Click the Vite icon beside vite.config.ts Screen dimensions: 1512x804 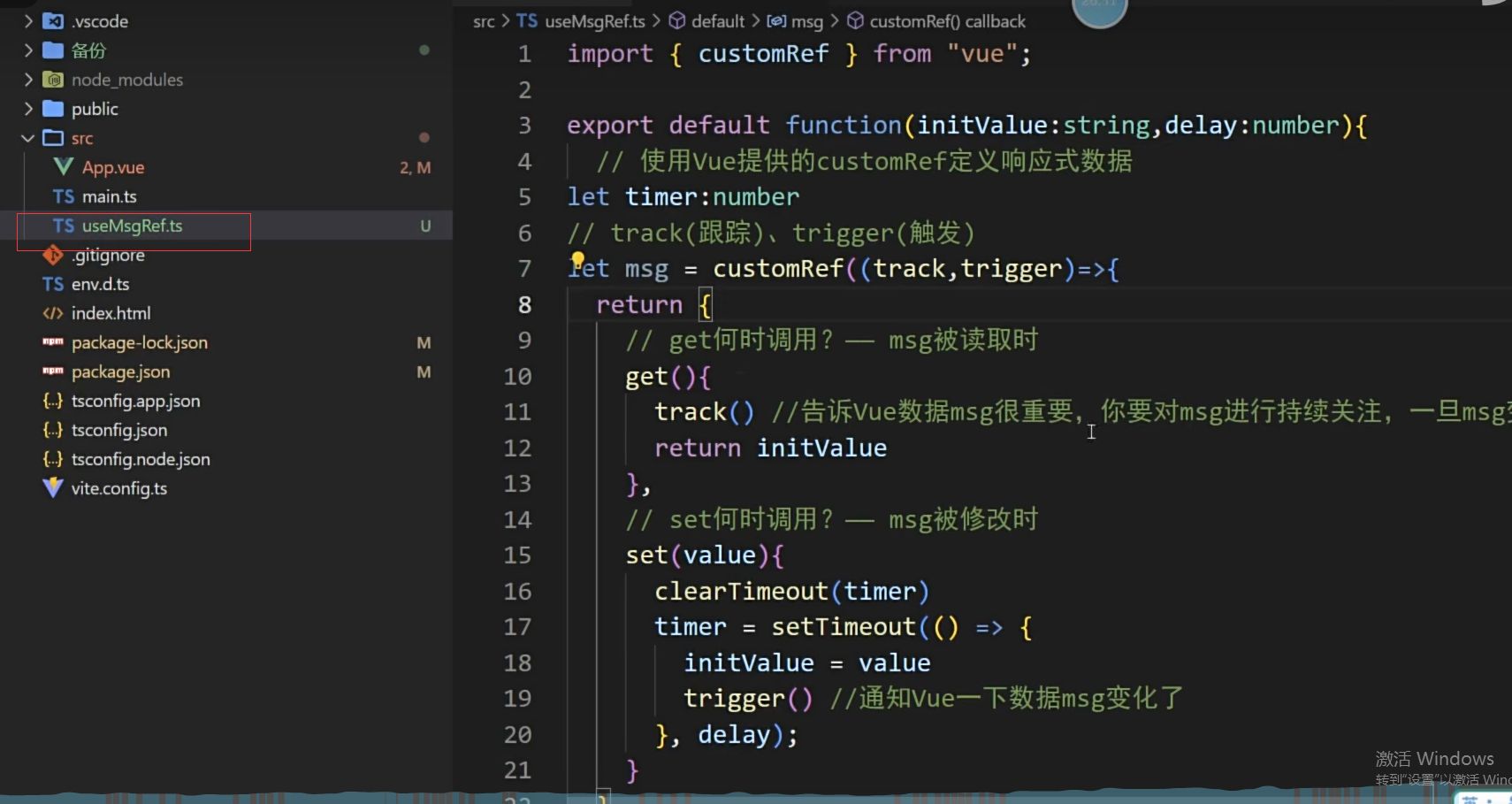pos(53,488)
